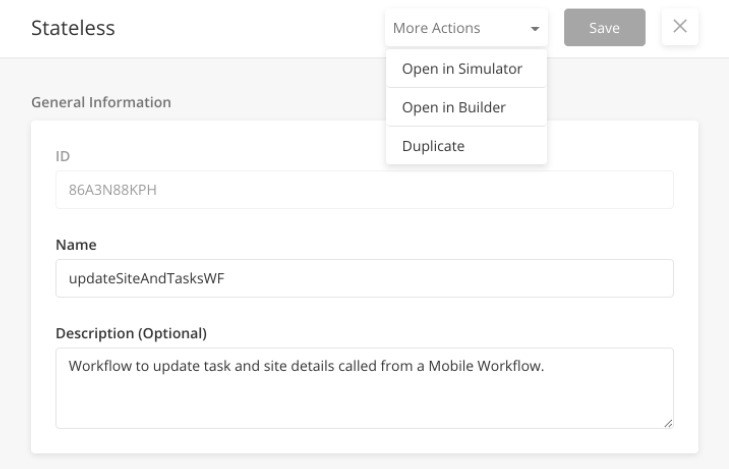
Task: Place cursor on updateSiteAndTasksWF text
Action: [146, 278]
